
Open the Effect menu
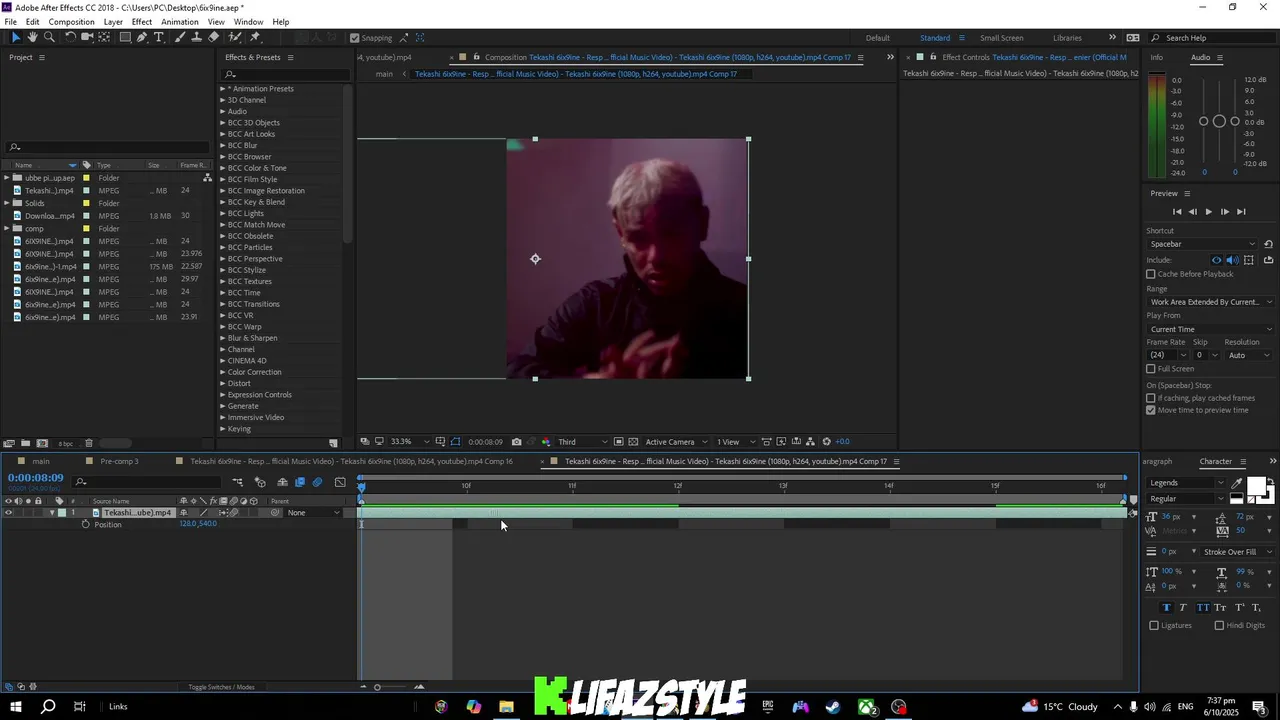142,22
